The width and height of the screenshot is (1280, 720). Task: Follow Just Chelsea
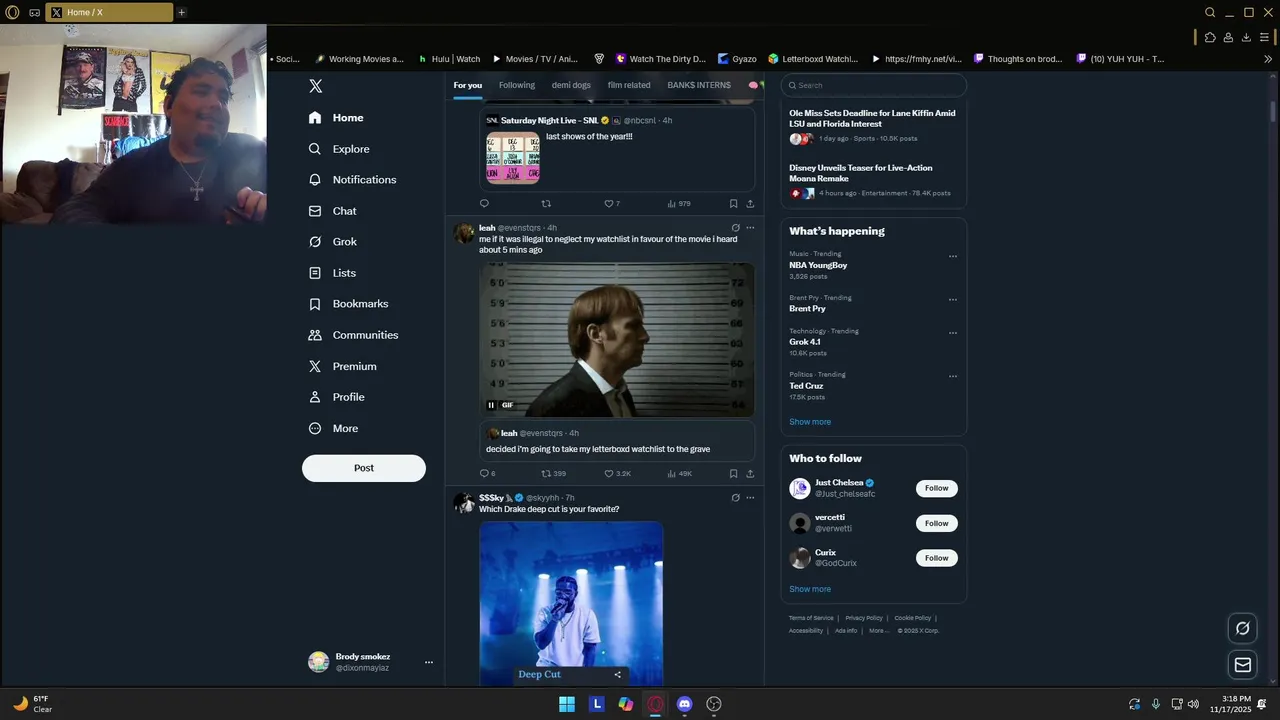(937, 488)
